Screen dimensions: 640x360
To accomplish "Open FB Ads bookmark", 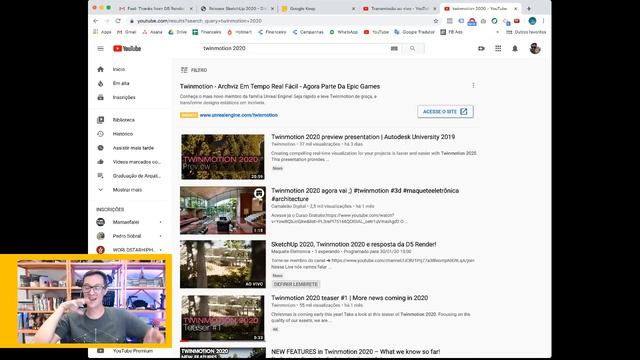I will [451, 32].
